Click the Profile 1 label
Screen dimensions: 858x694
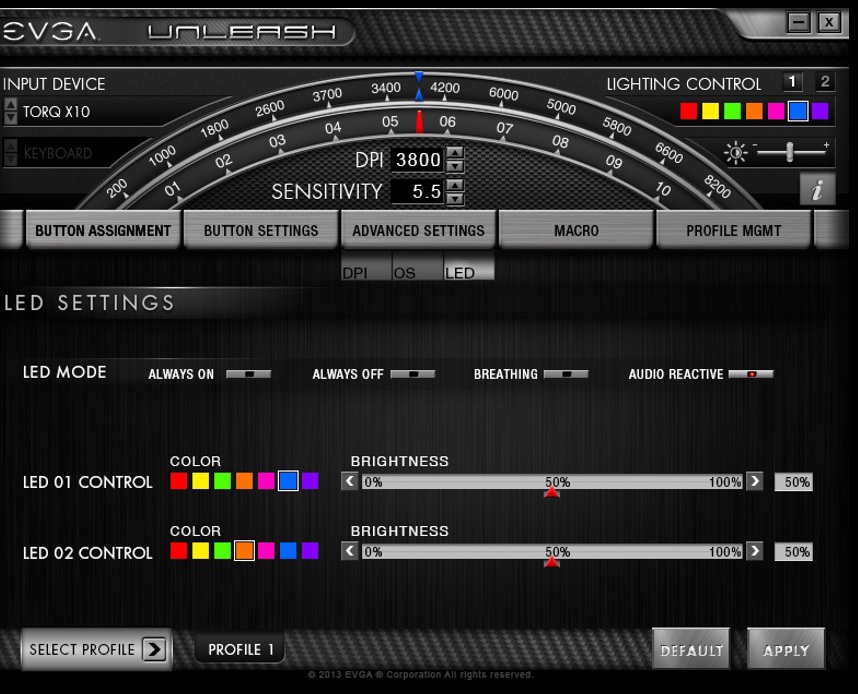point(240,649)
